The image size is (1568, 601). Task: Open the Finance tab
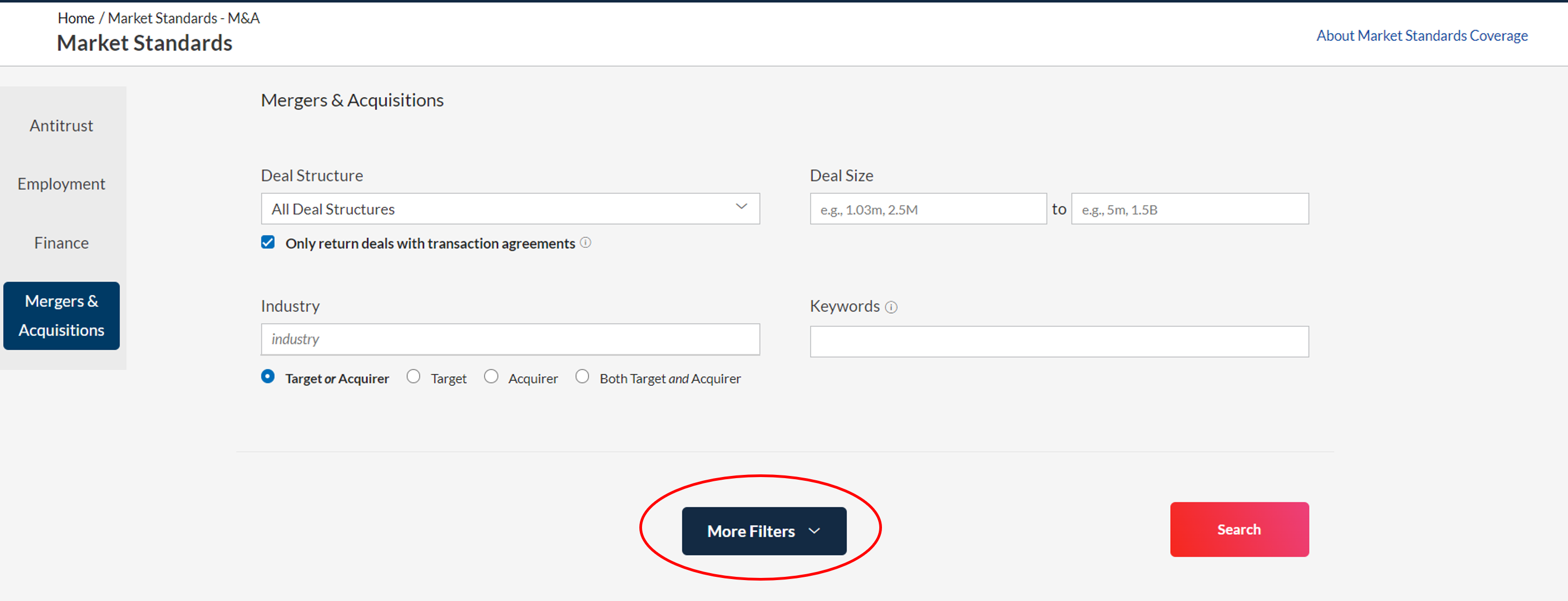(x=62, y=243)
